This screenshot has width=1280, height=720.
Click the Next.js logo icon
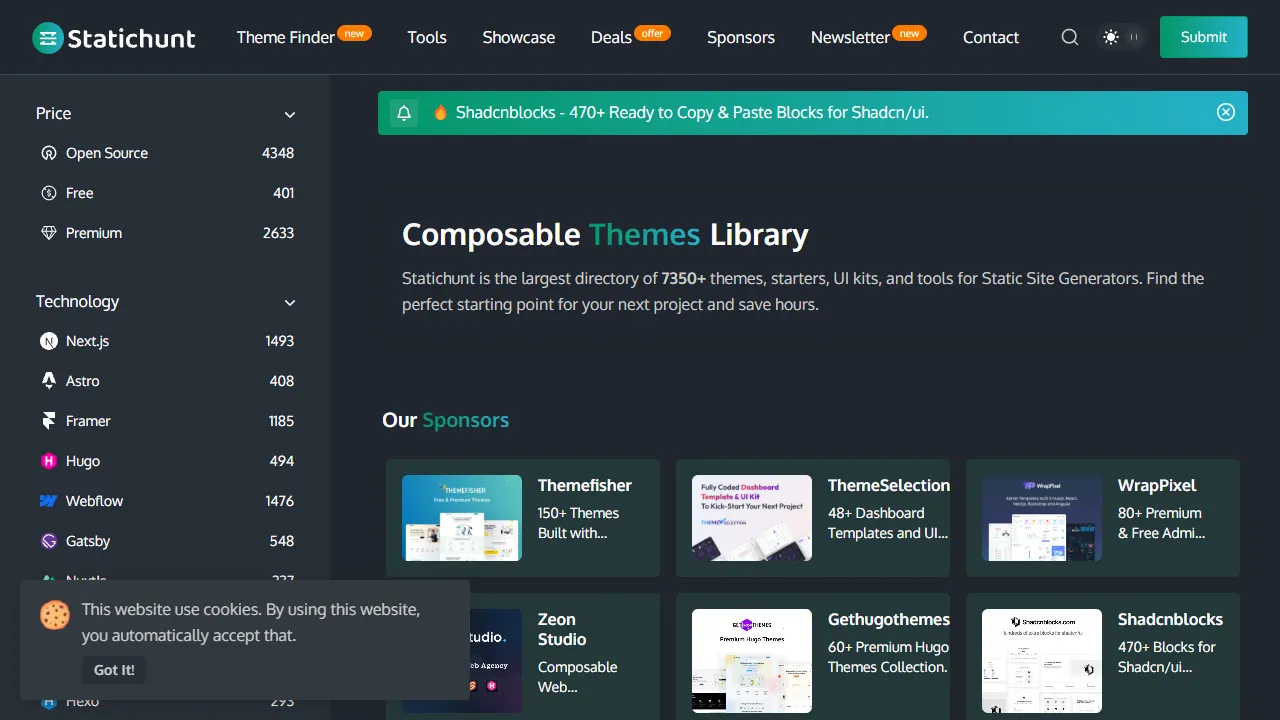pyautogui.click(x=49, y=341)
